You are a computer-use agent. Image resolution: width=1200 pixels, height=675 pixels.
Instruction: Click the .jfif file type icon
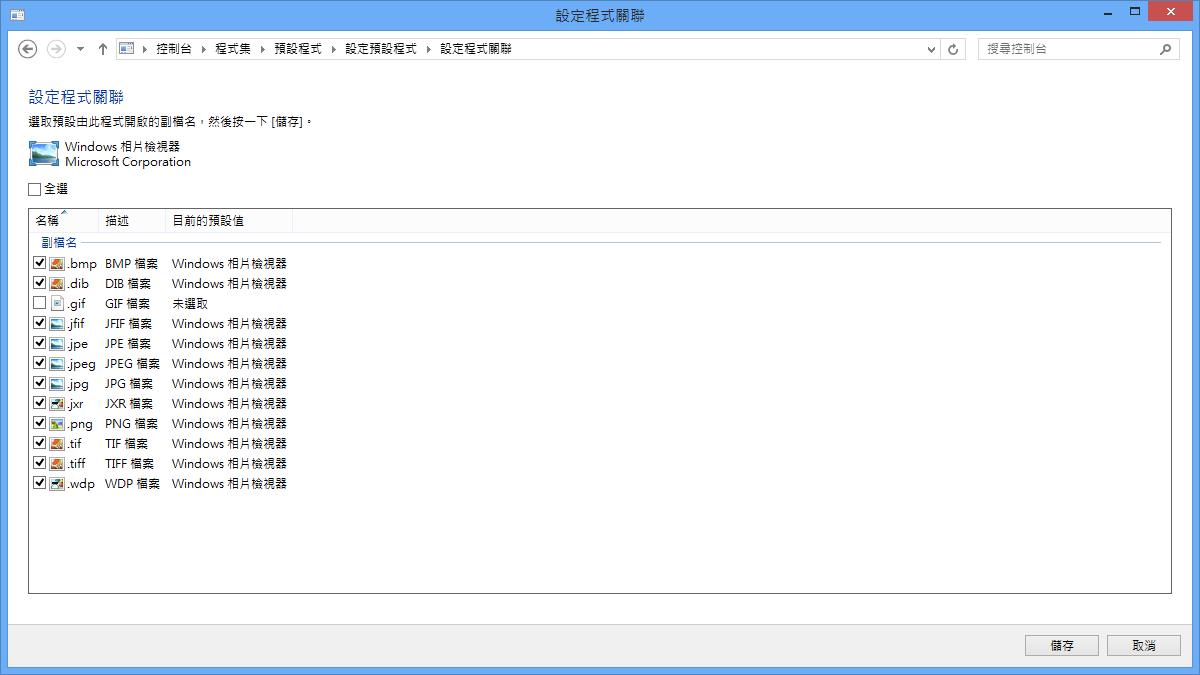(x=57, y=323)
